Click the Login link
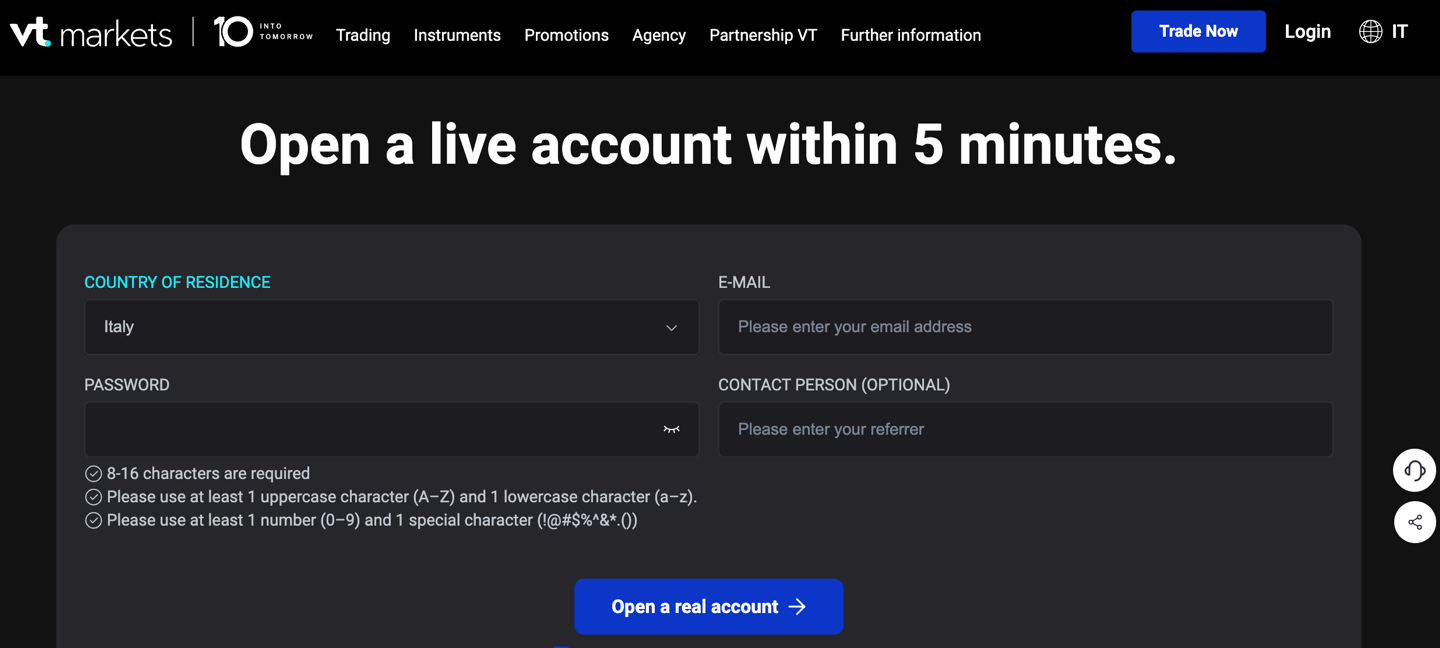 (1307, 32)
